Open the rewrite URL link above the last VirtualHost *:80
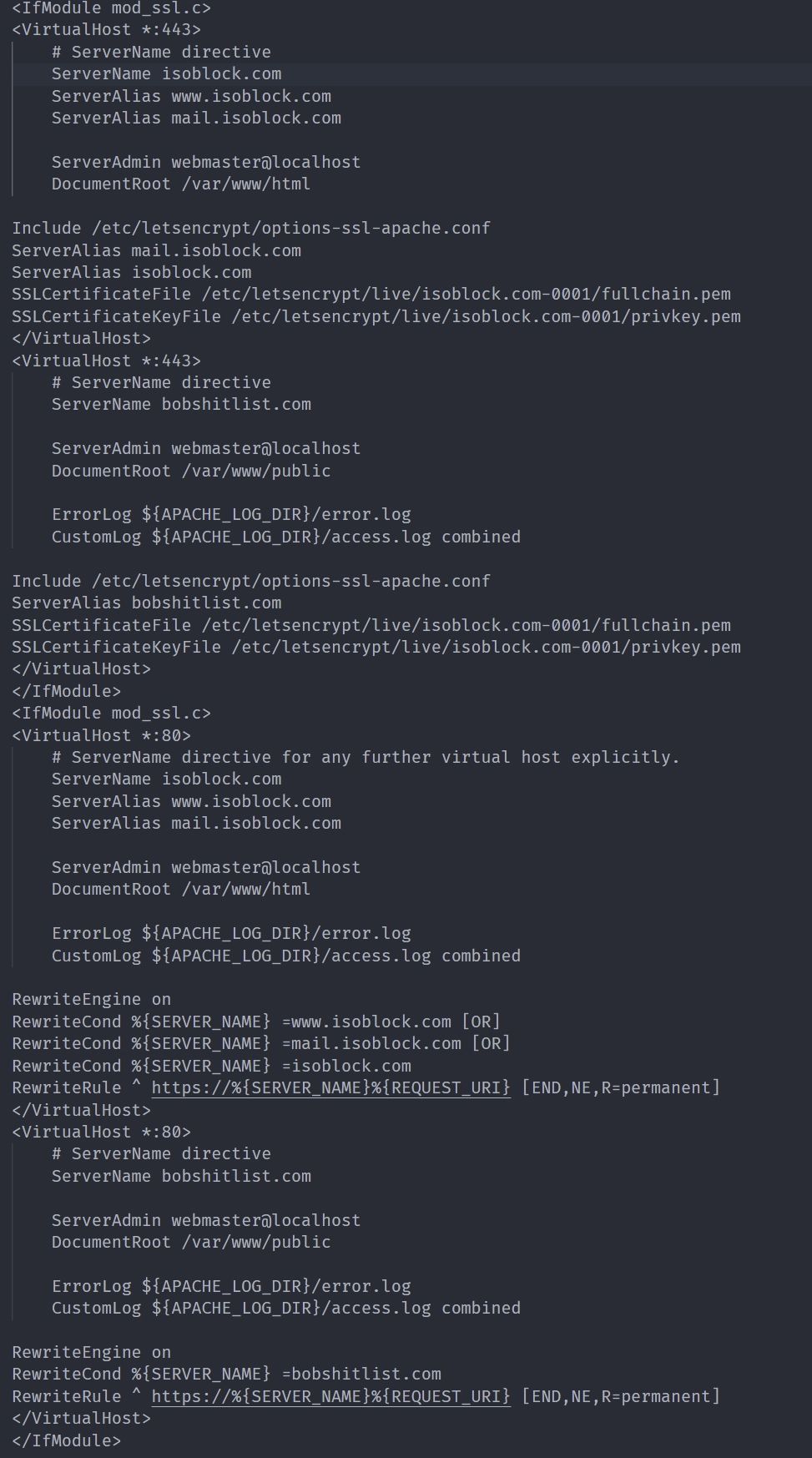The height and width of the screenshot is (1458, 812). [330, 1087]
